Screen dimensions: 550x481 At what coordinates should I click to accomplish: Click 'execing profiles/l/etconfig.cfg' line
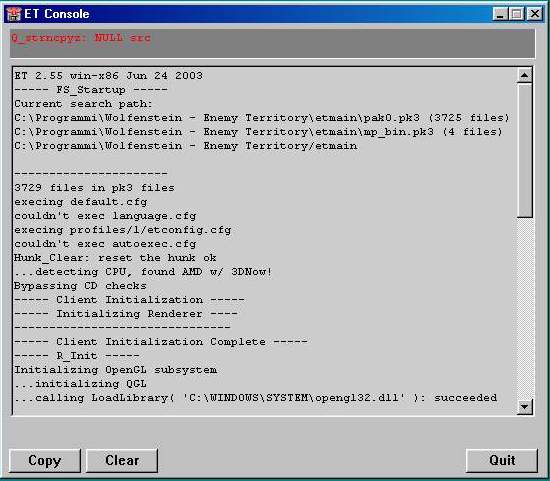point(123,230)
